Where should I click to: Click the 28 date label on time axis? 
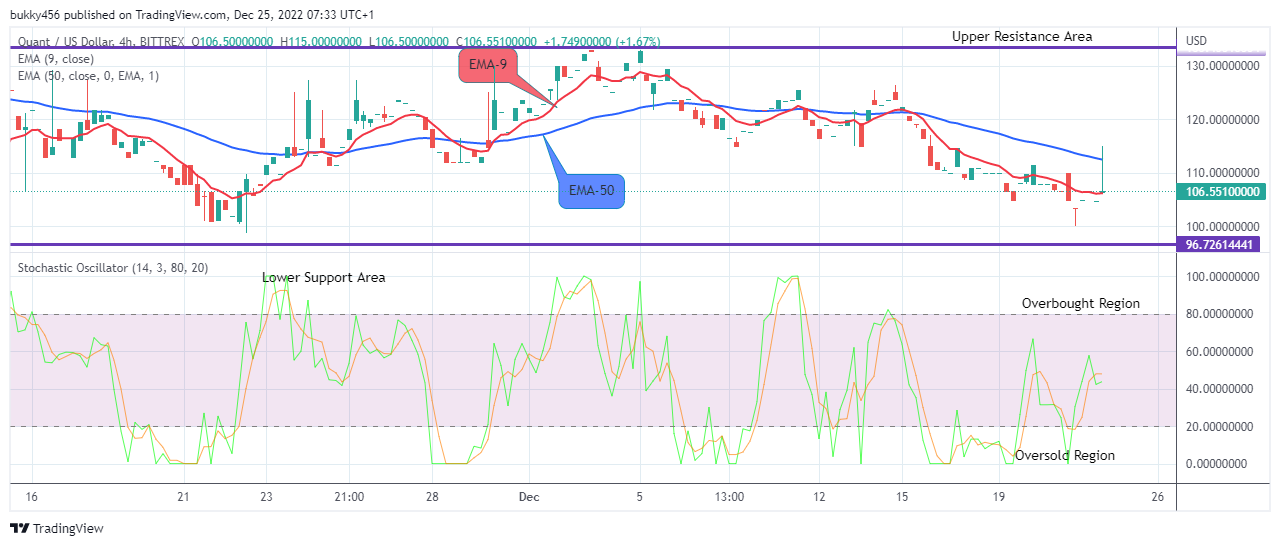(432, 497)
